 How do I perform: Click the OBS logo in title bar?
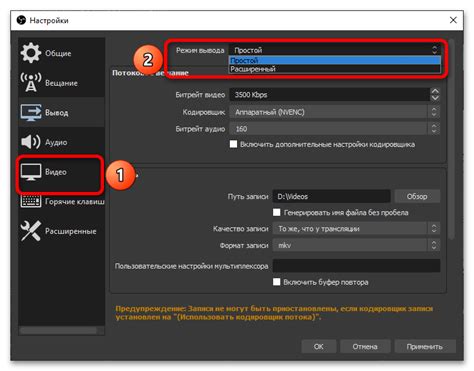[21, 20]
